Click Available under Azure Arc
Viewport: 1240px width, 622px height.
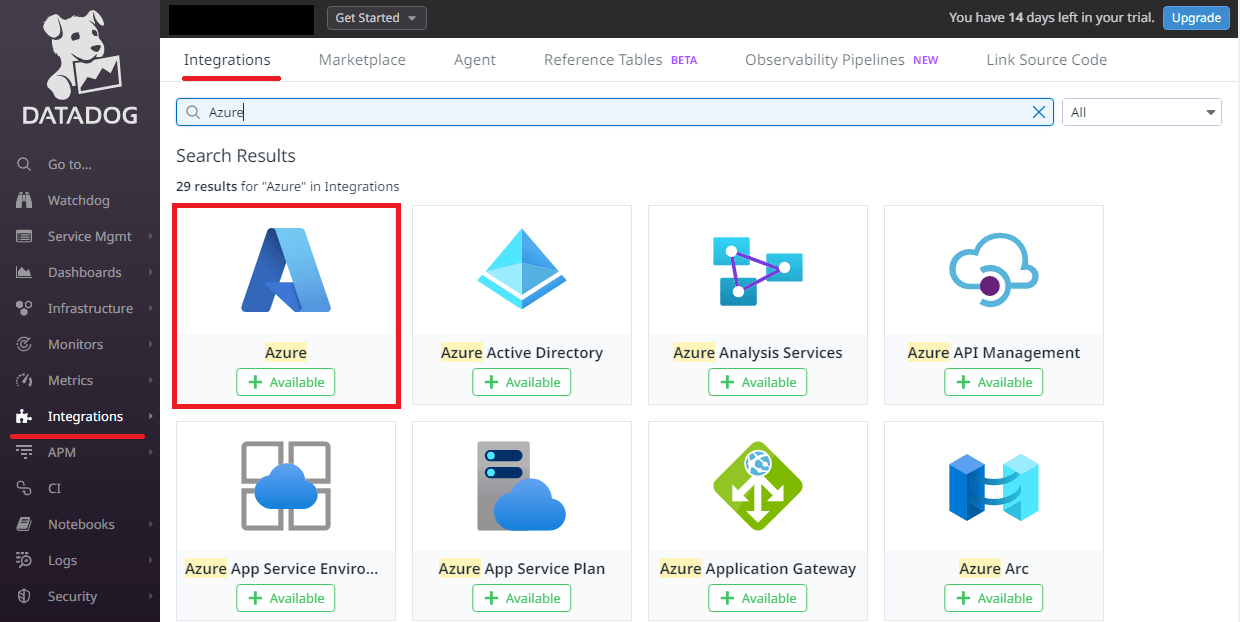pos(994,598)
